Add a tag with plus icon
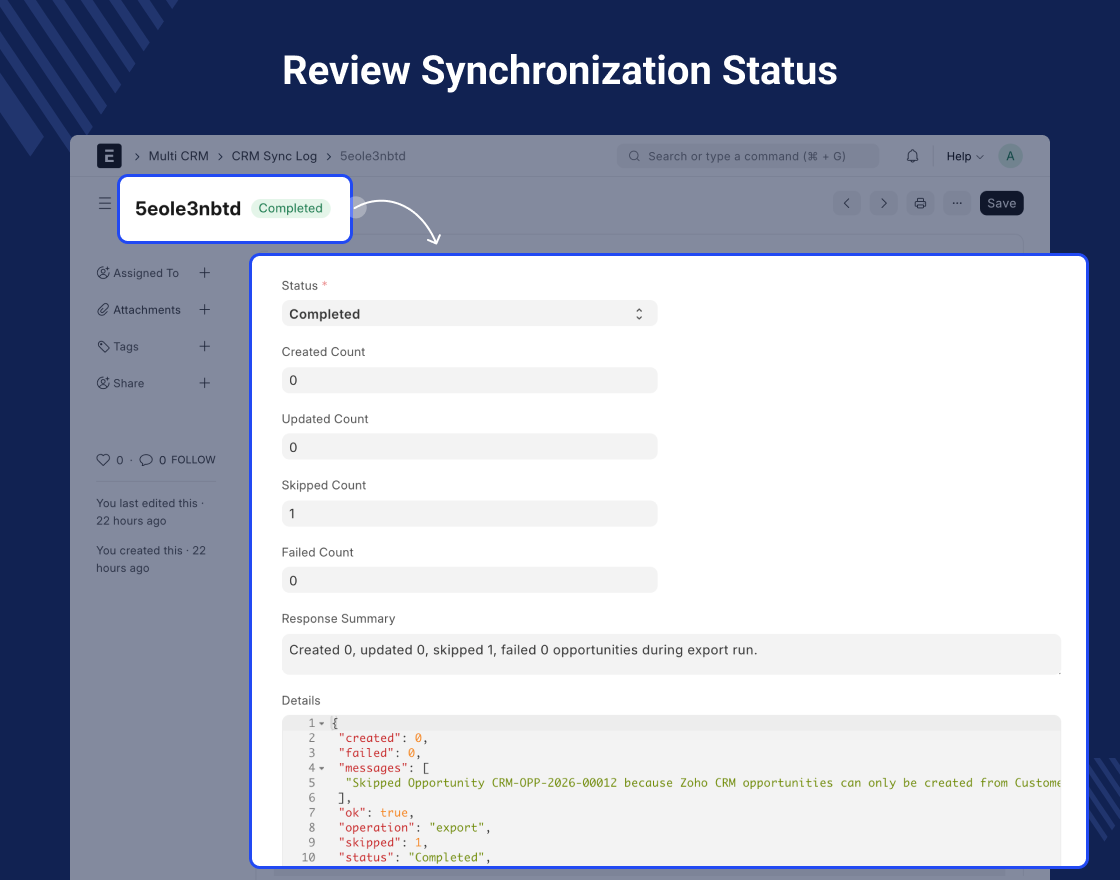Viewport: 1120px width, 880px height. 204,346
